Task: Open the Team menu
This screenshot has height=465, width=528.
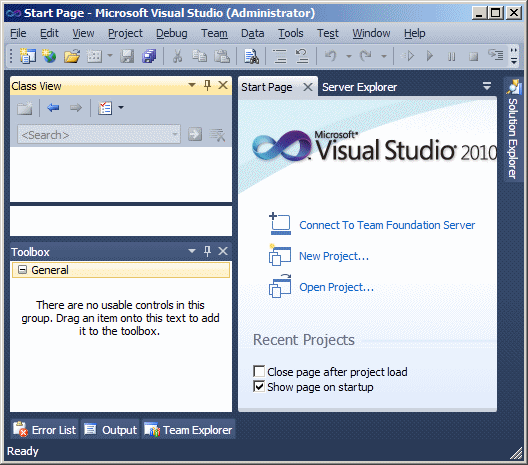Action: (x=214, y=33)
